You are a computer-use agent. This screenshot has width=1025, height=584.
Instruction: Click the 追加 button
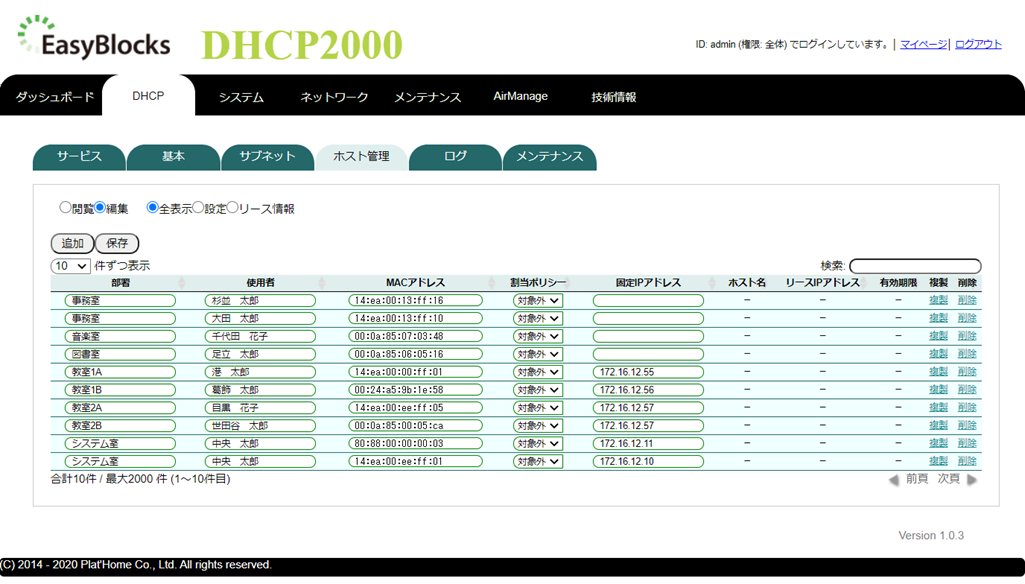point(73,243)
